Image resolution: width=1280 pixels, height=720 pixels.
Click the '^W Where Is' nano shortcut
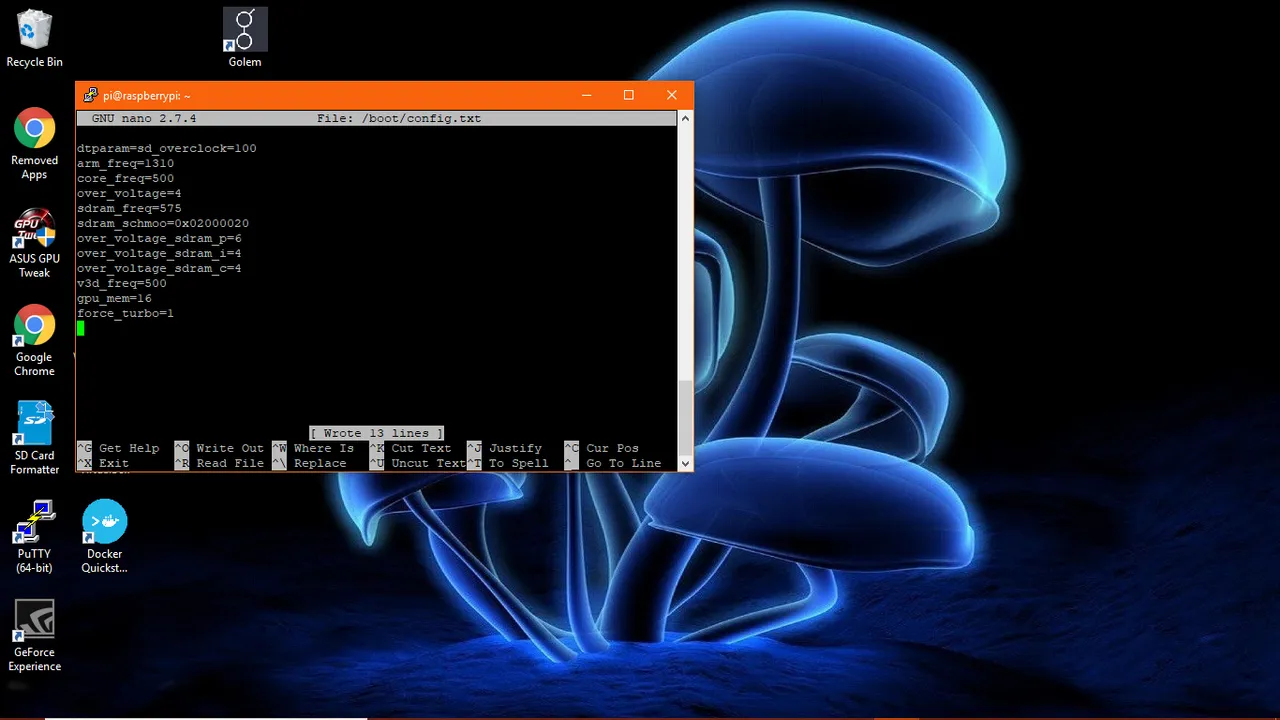point(313,448)
